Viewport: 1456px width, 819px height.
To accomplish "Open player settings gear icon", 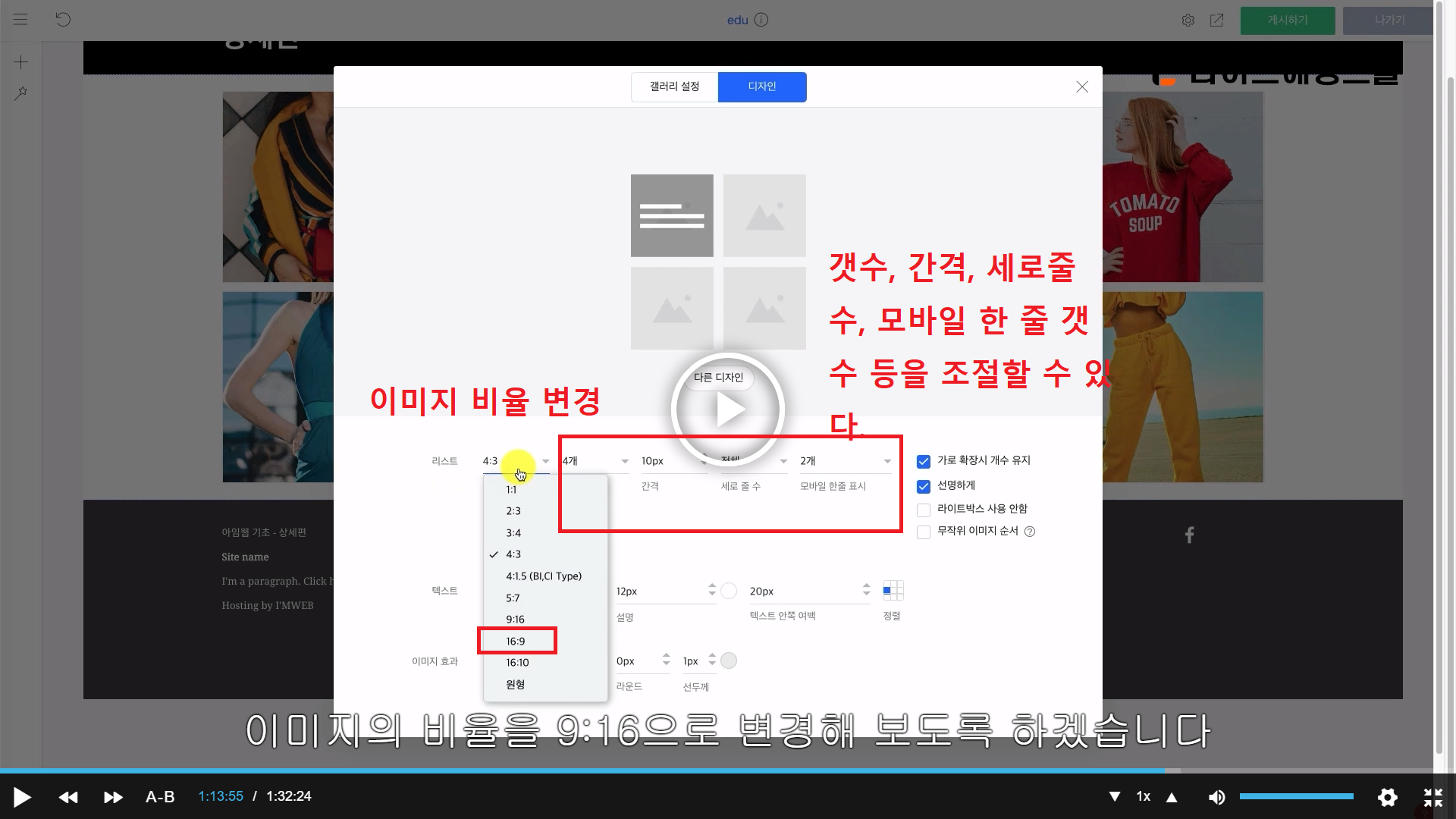I will pos(1387,797).
